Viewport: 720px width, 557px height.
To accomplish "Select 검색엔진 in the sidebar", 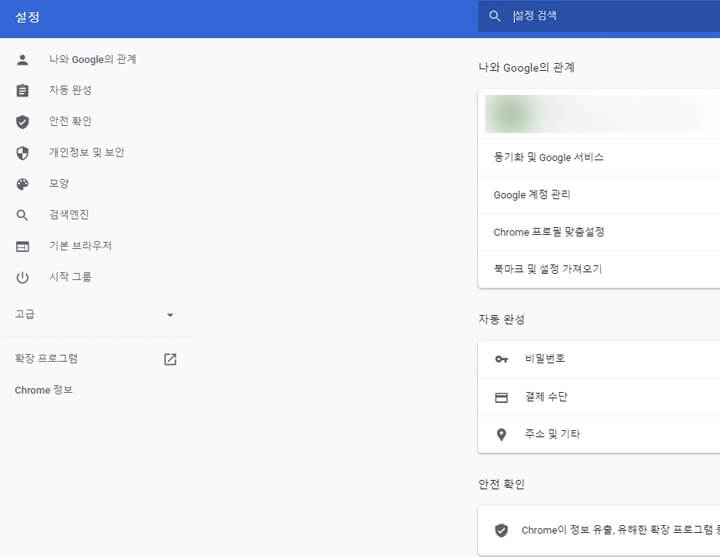I will click(69, 214).
